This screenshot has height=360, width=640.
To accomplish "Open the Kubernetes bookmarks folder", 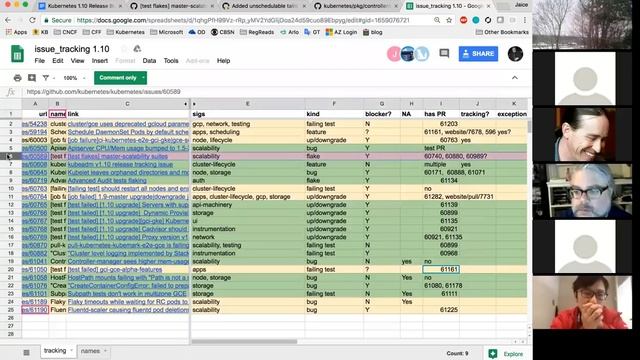I will tap(125, 32).
